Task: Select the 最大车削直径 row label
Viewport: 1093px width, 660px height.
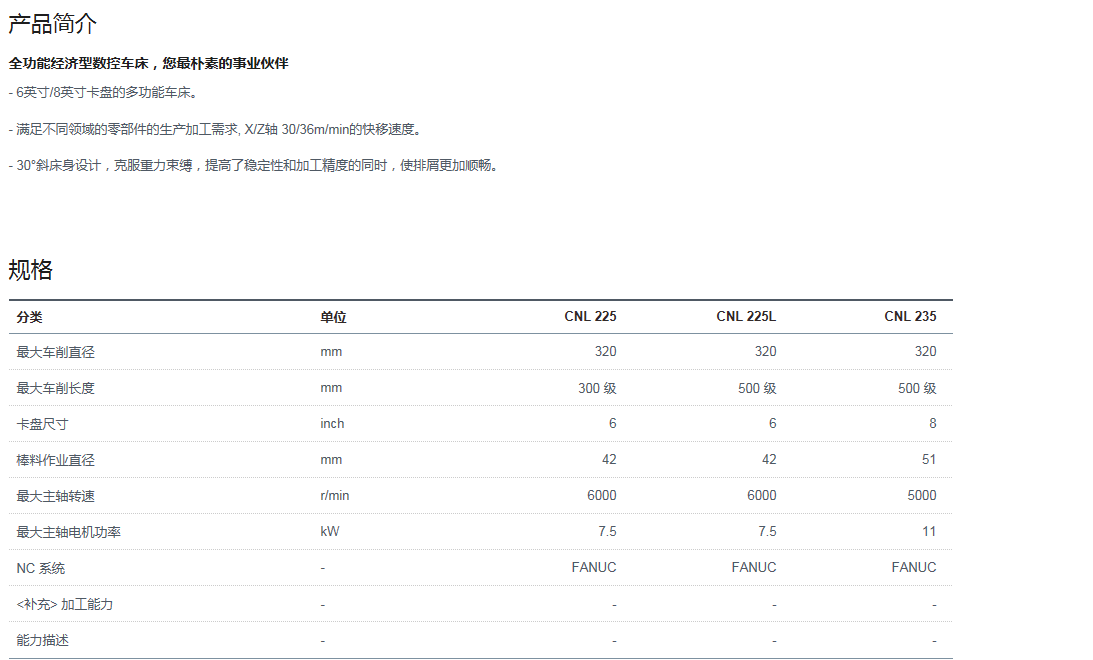Action: click(56, 352)
